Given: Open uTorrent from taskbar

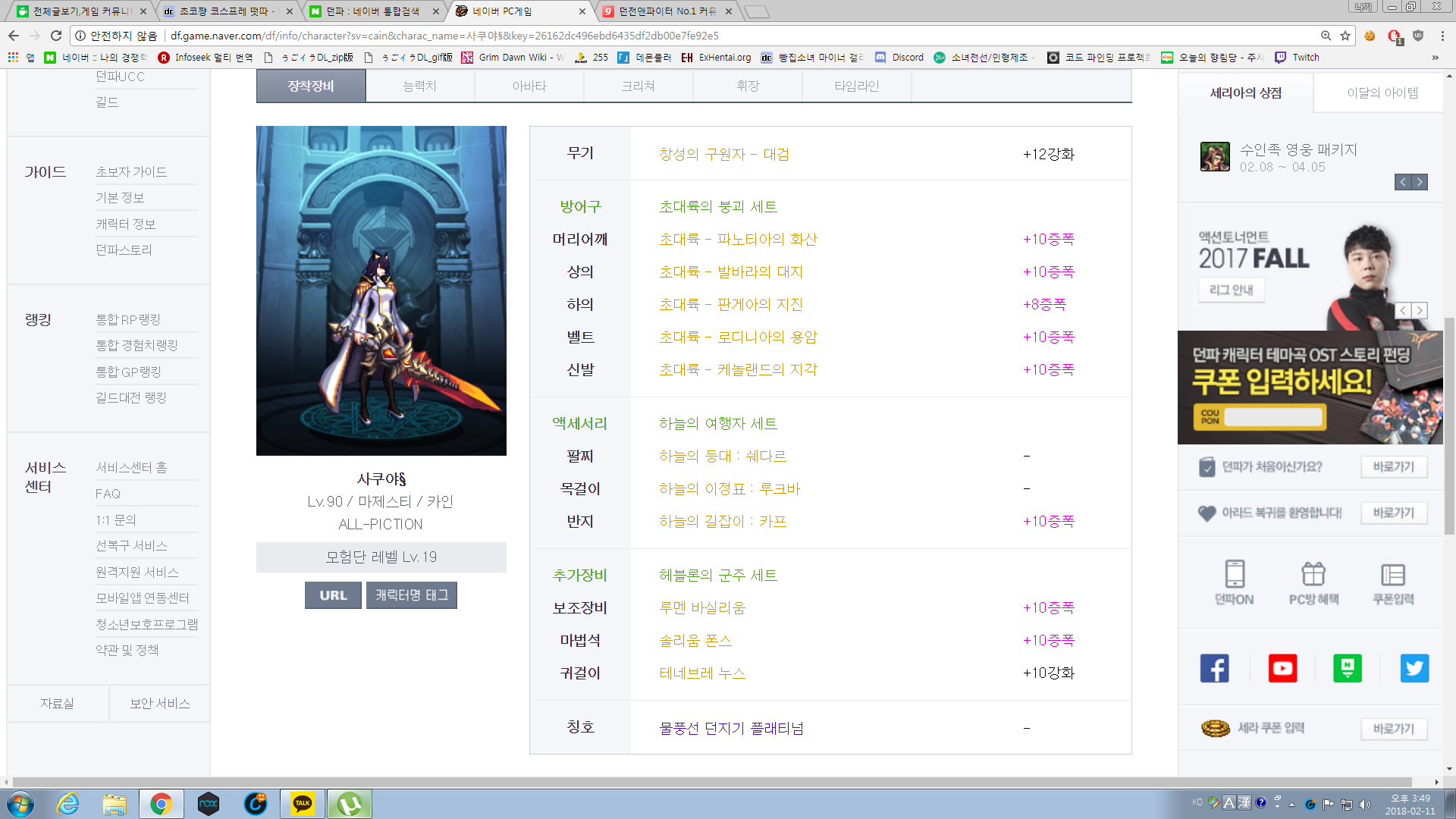Looking at the screenshot, I should point(350,804).
